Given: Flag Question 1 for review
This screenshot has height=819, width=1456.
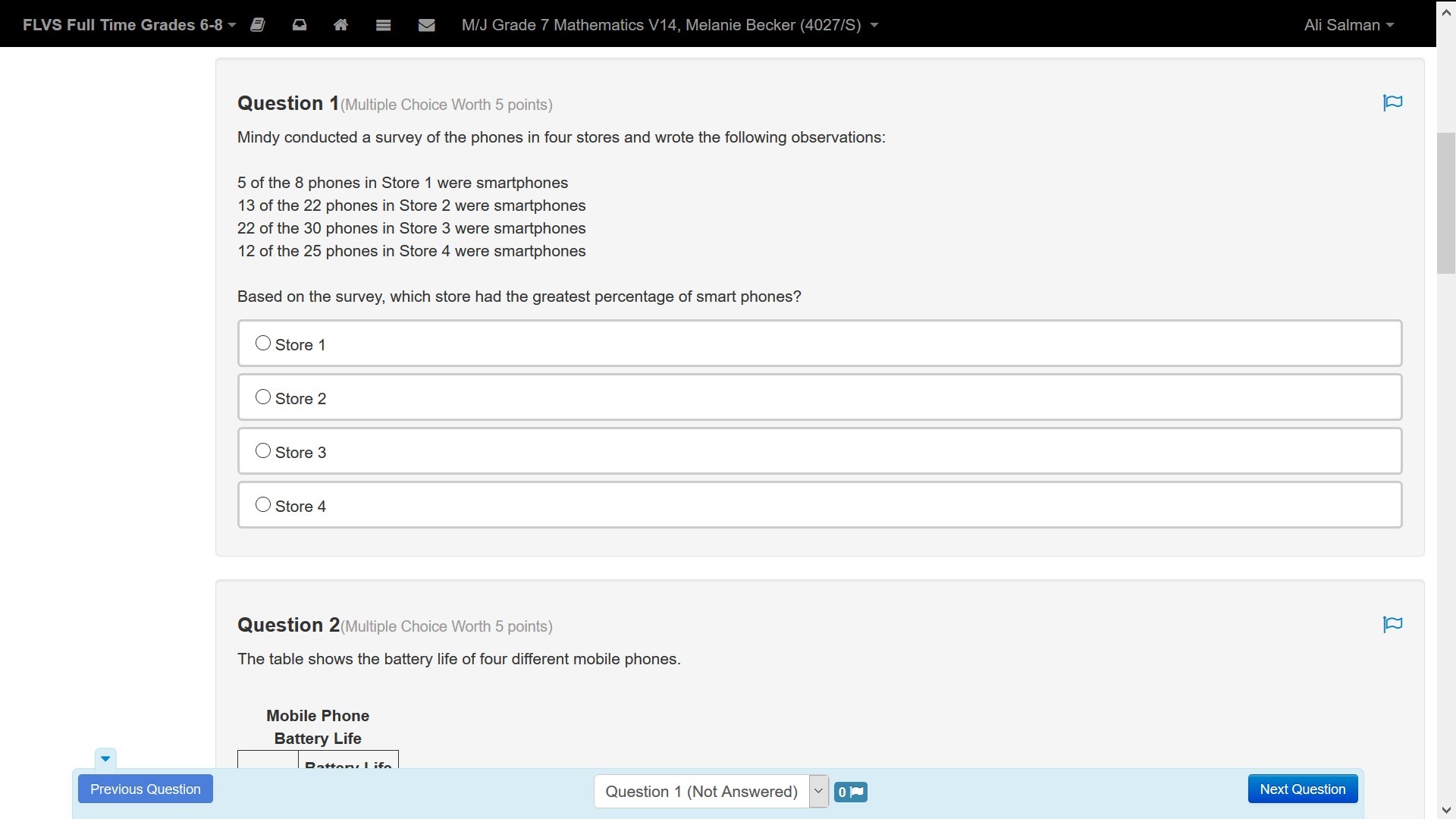Looking at the screenshot, I should pos(1392,103).
